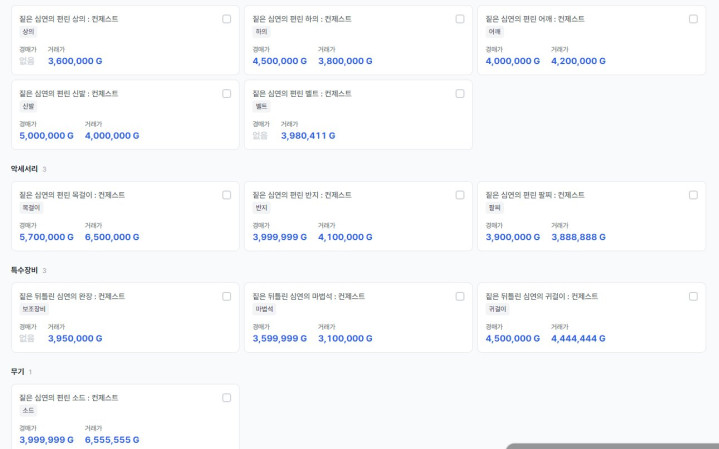Click the 6,555,555 G trade price

tap(112, 440)
